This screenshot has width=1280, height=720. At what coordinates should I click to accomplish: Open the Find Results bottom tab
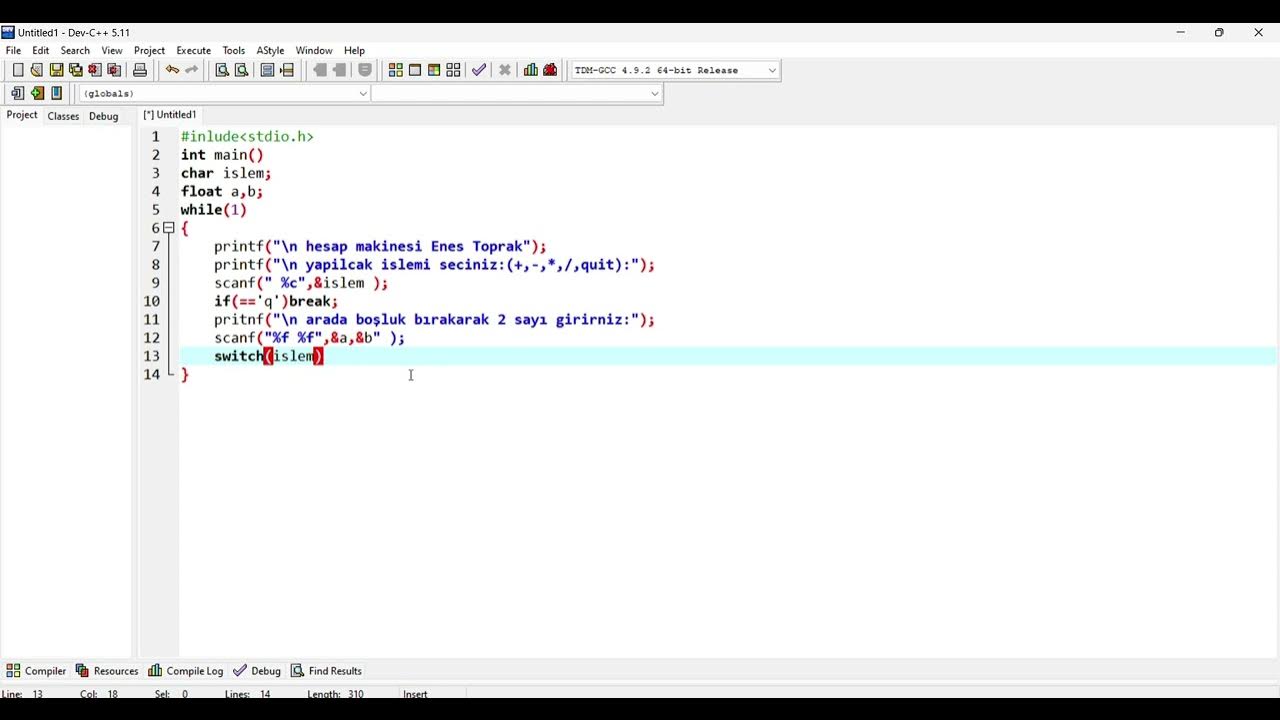[326, 671]
